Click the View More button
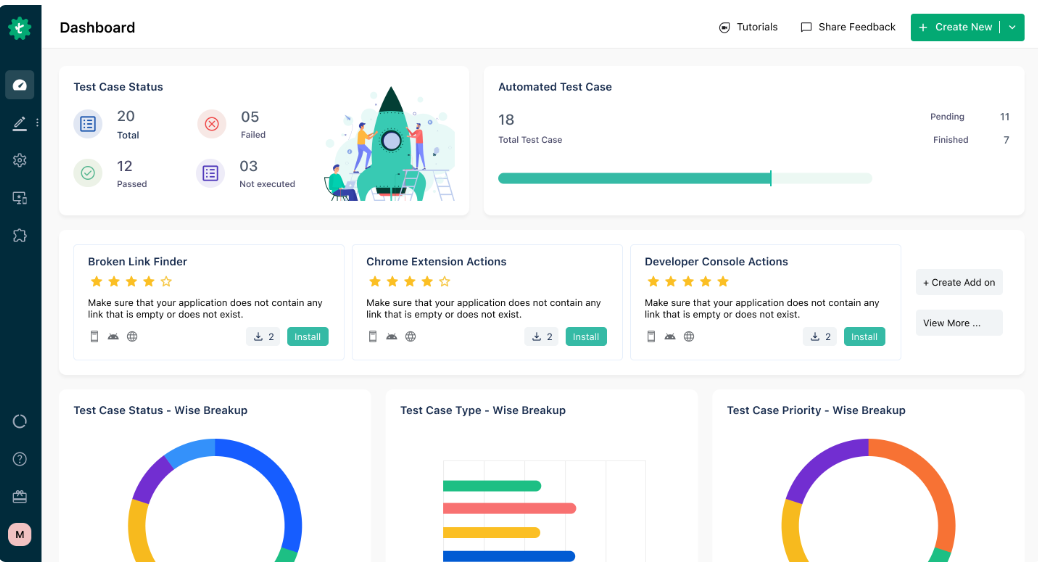 coord(959,323)
